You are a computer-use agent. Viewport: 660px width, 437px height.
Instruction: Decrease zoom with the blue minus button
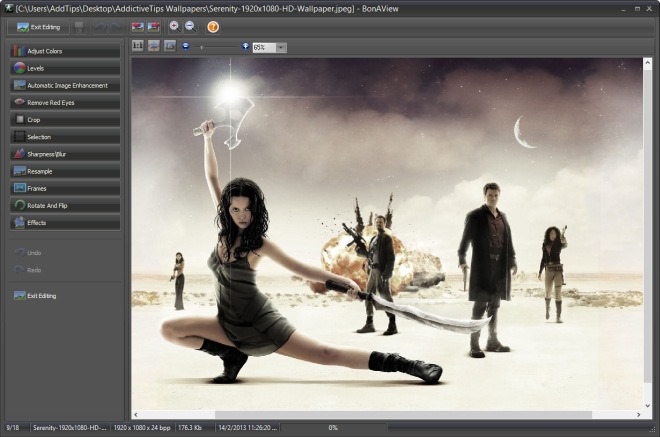(x=186, y=46)
